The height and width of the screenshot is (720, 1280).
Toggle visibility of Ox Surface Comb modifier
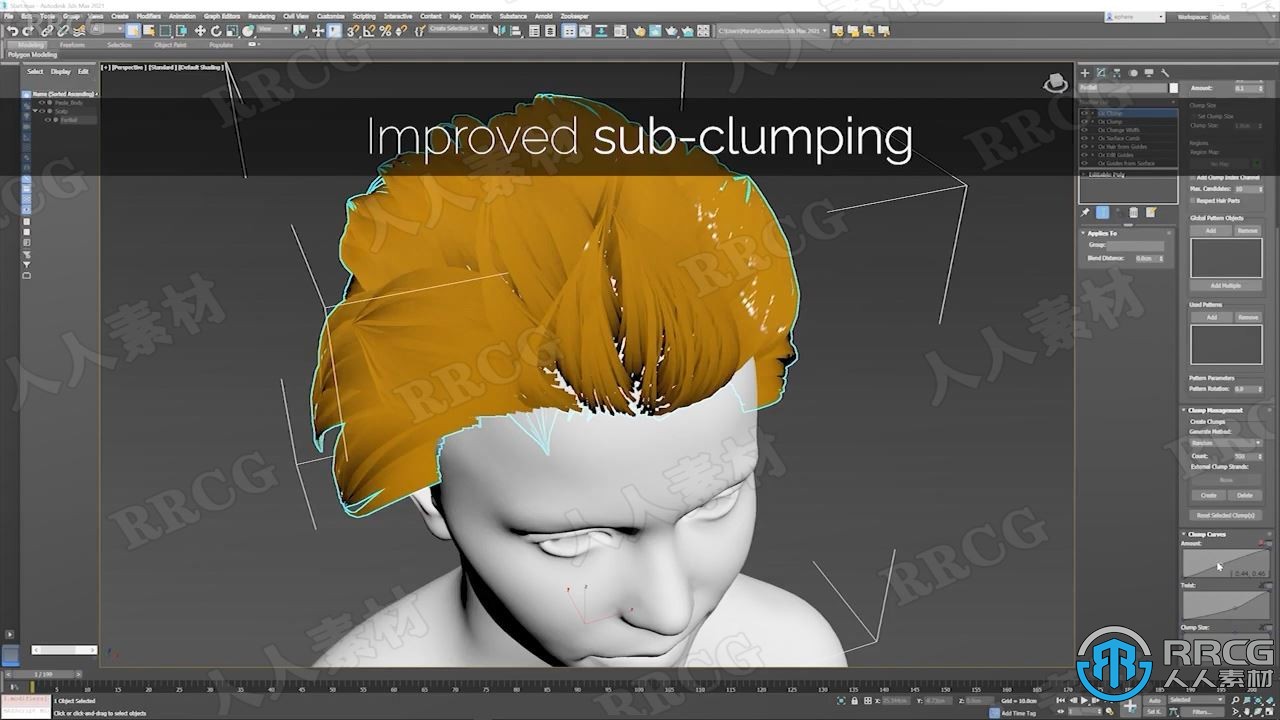[1084, 138]
